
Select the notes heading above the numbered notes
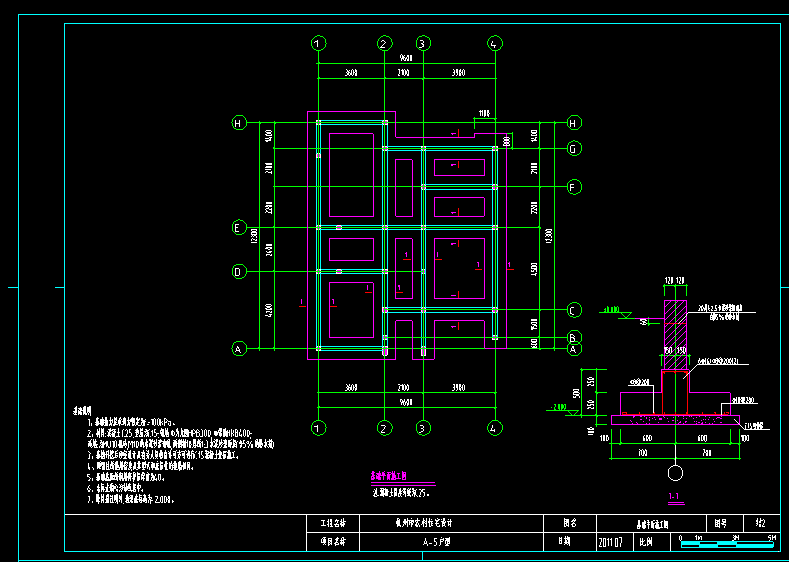click(82, 412)
